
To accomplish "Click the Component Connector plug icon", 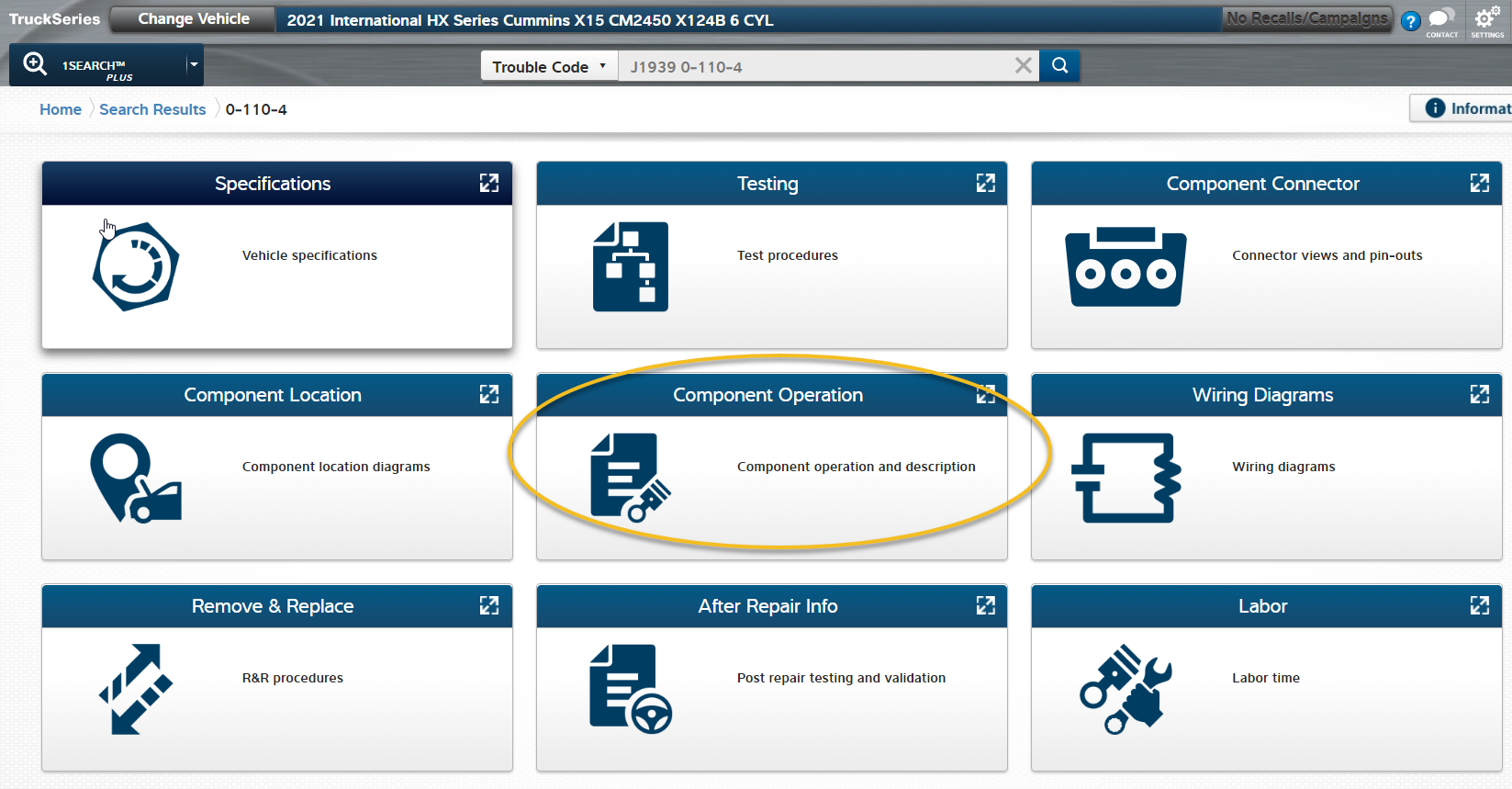I will pos(1126,267).
